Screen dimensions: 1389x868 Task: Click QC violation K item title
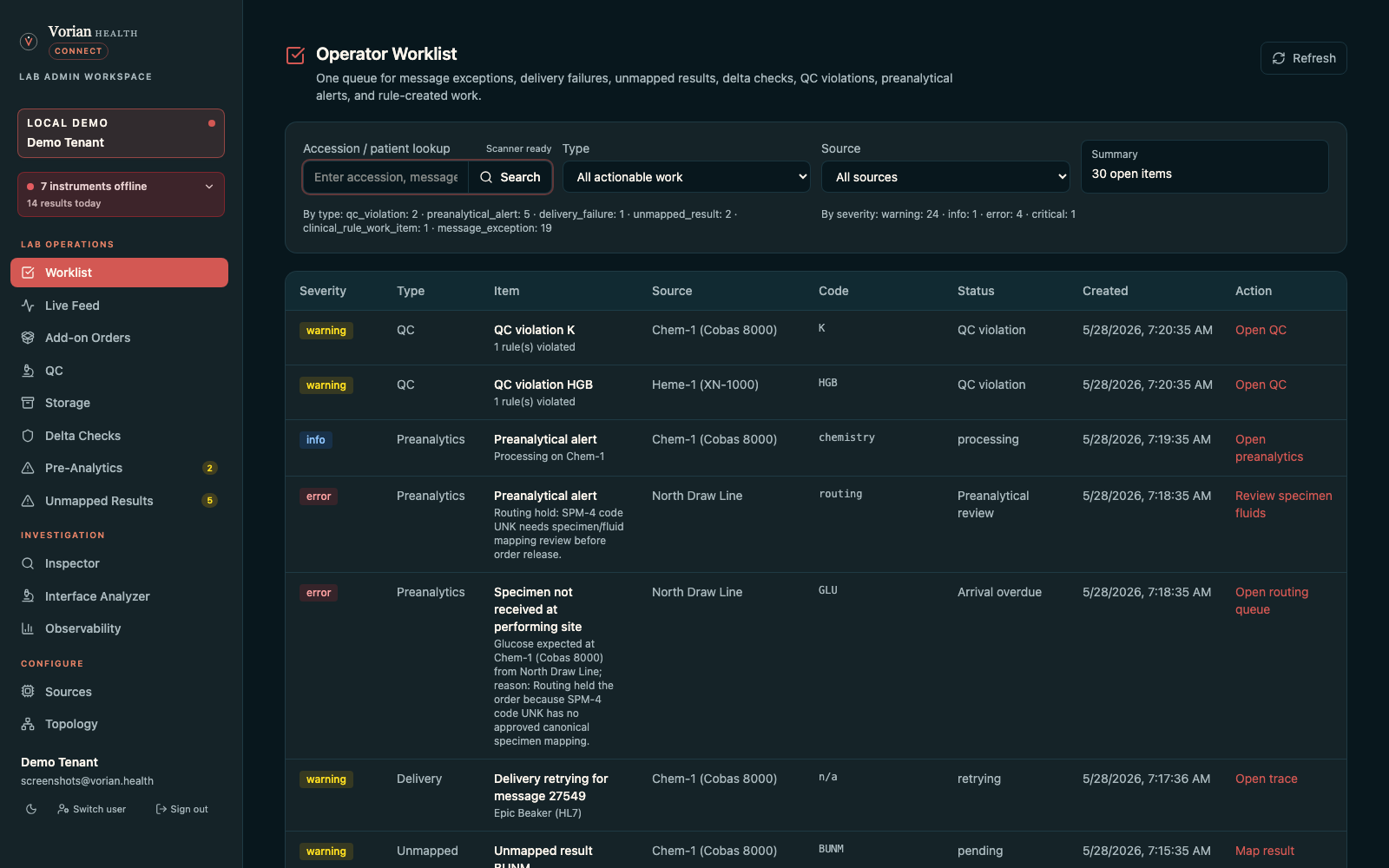pyautogui.click(x=535, y=330)
